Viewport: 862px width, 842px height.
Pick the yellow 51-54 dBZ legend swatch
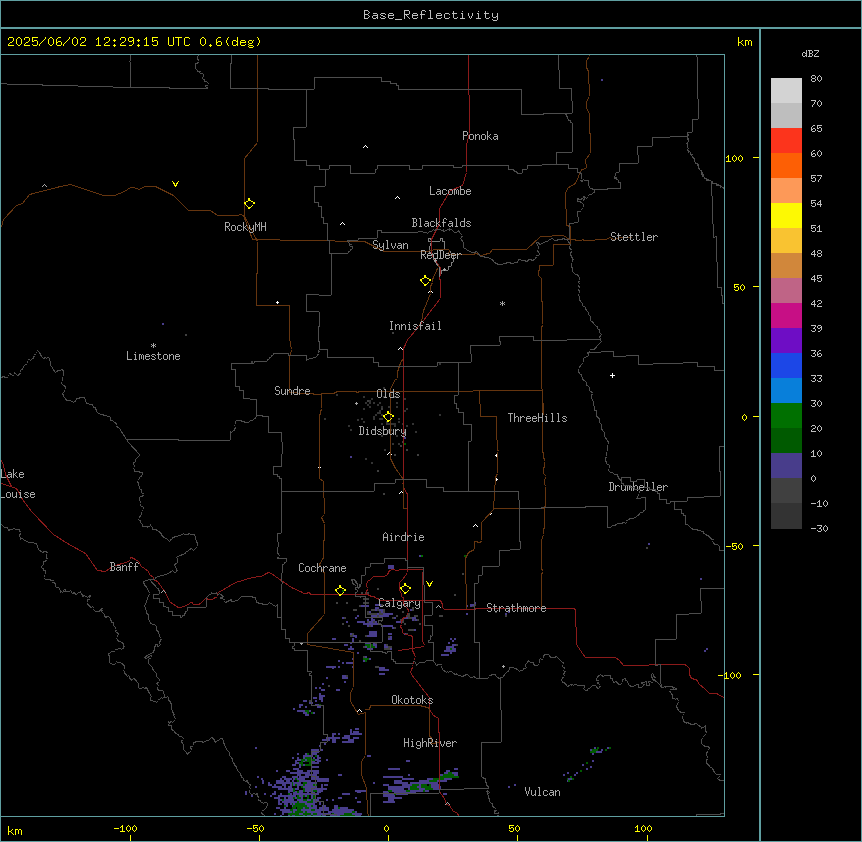click(786, 215)
